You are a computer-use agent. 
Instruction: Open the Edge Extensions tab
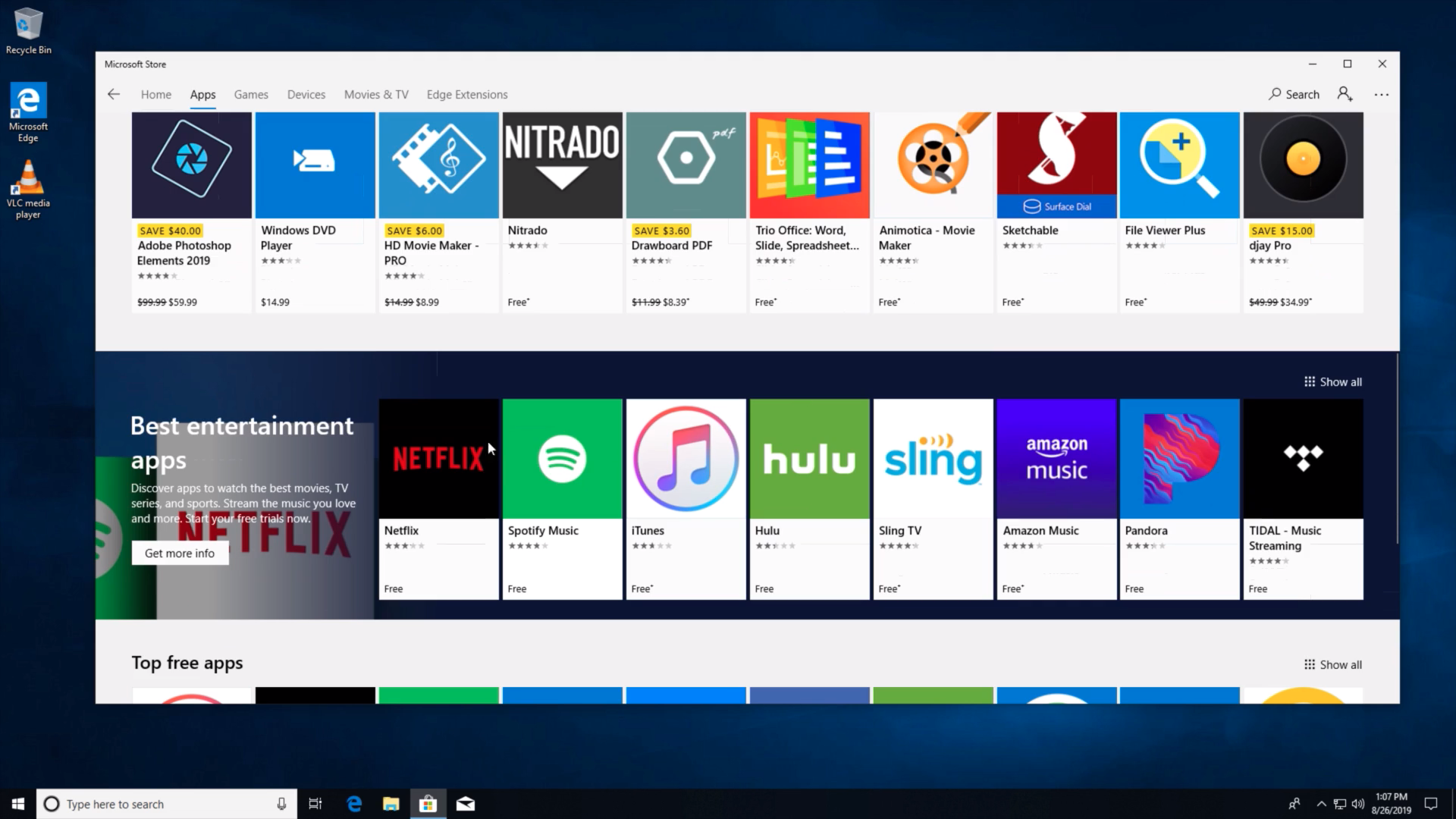tap(467, 94)
